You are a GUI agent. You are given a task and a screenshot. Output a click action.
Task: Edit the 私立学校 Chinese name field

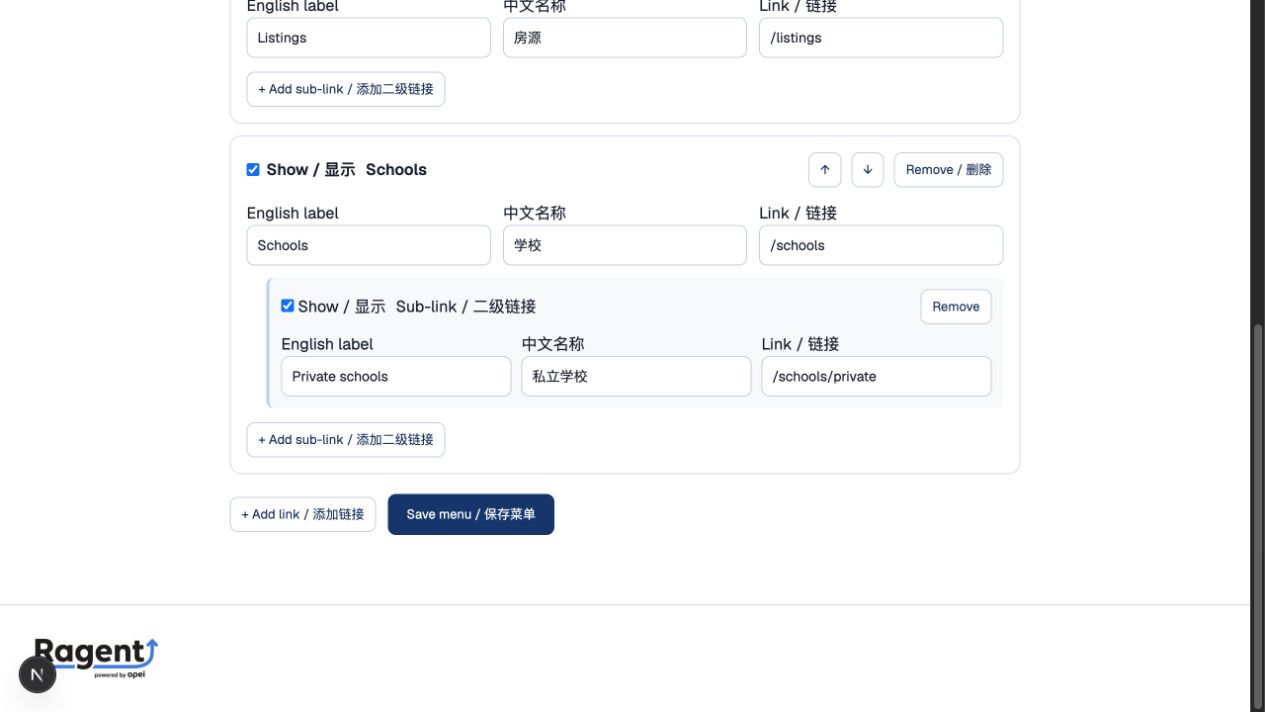point(636,377)
